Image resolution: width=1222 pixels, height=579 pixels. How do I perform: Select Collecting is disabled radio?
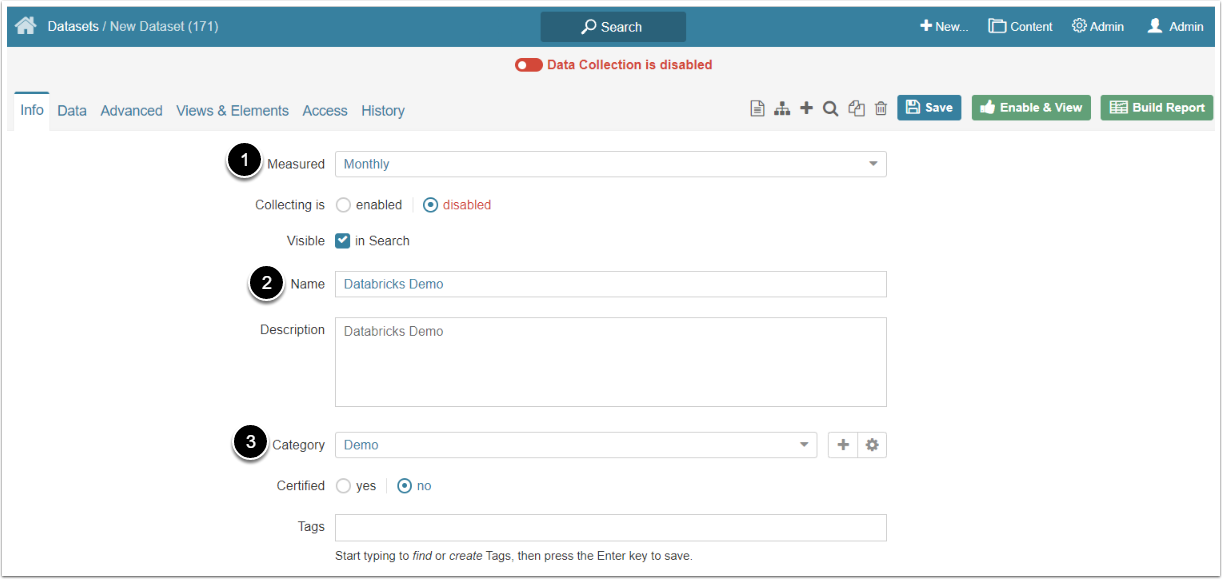[x=431, y=205]
